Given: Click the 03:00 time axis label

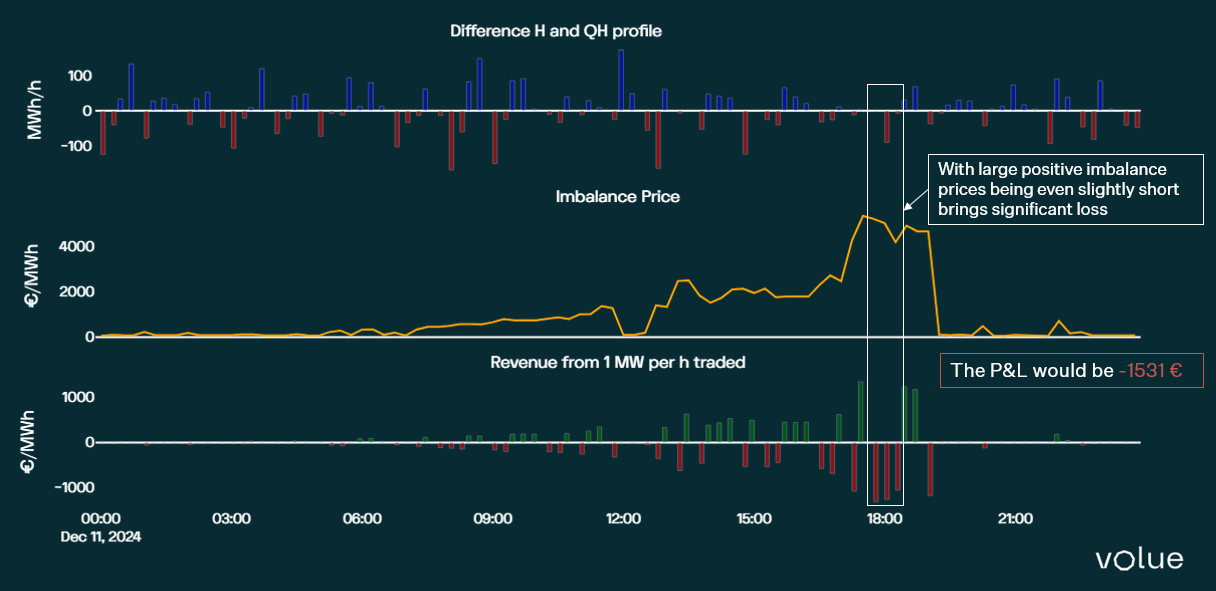Looking at the screenshot, I should [231, 519].
